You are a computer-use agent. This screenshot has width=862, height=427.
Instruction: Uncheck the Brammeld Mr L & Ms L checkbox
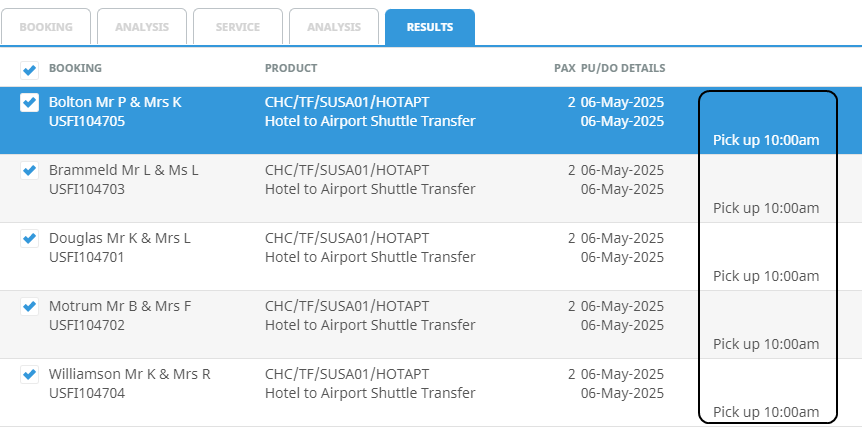(x=29, y=170)
